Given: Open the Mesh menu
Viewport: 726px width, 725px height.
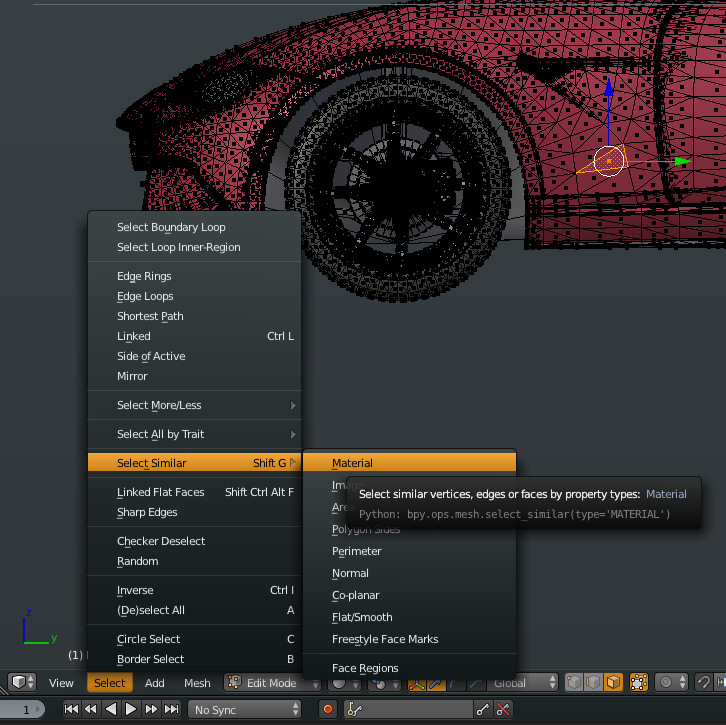Looking at the screenshot, I should coord(197,683).
